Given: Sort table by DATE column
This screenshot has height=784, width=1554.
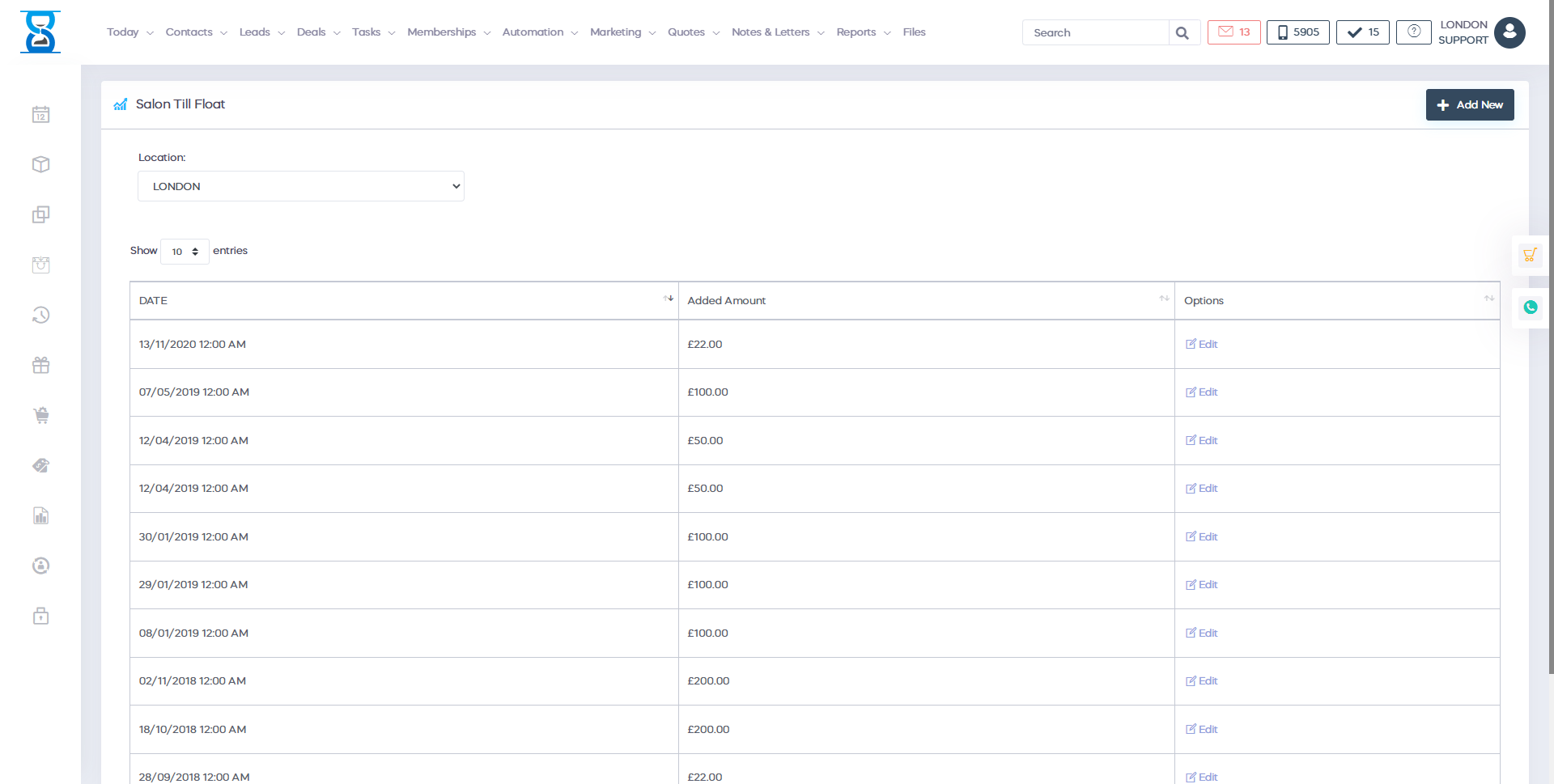Looking at the screenshot, I should [403, 301].
